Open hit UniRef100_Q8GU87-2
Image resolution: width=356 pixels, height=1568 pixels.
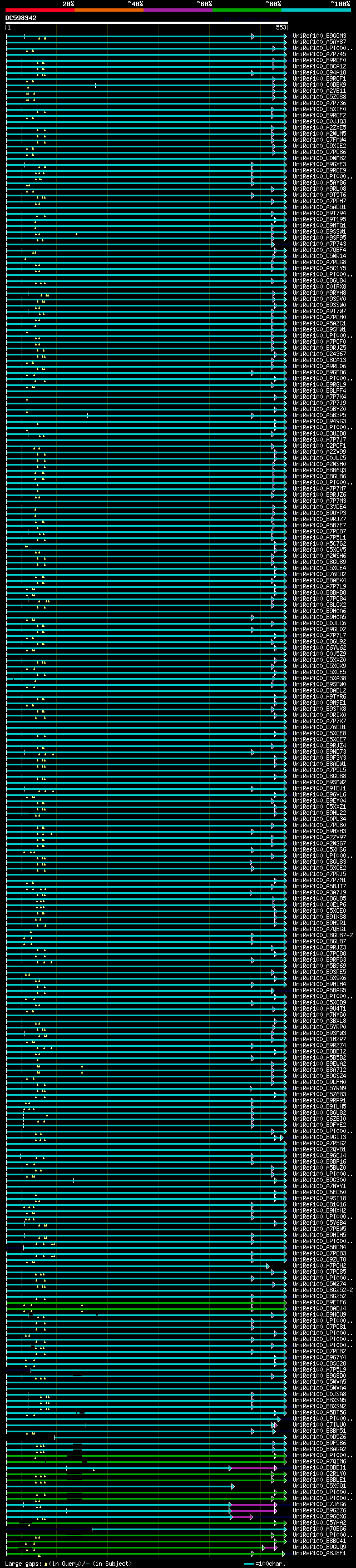(323, 935)
